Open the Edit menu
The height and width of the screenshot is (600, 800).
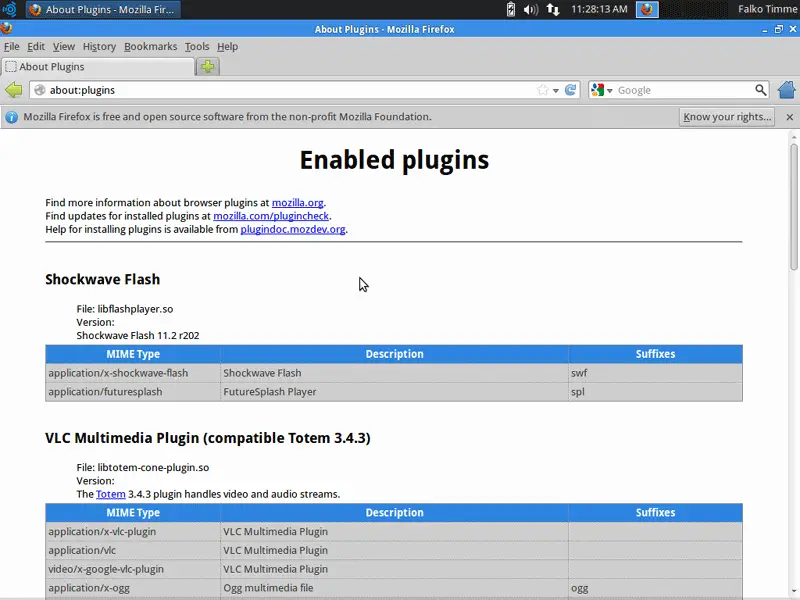(36, 46)
